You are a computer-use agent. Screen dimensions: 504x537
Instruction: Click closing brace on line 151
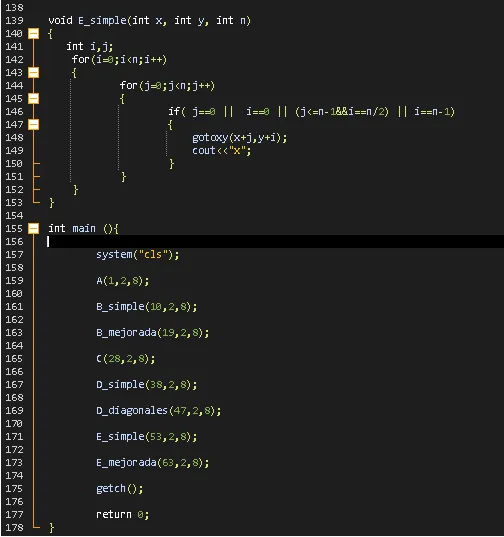123,177
